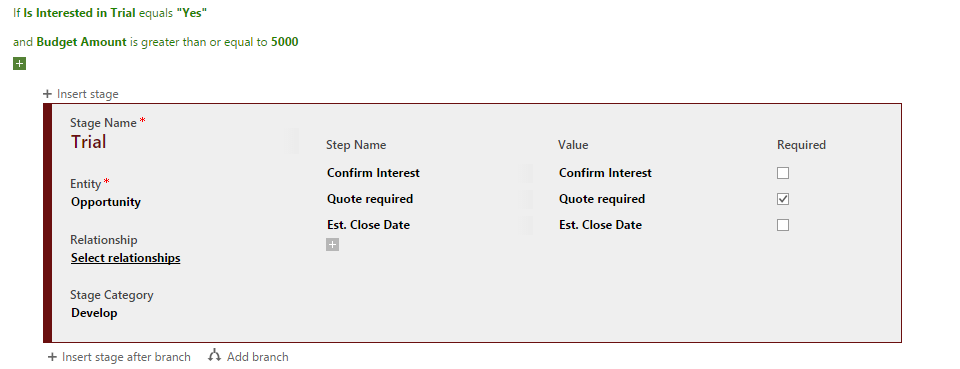Click the Add branch fork icon

pyautogui.click(x=214, y=356)
